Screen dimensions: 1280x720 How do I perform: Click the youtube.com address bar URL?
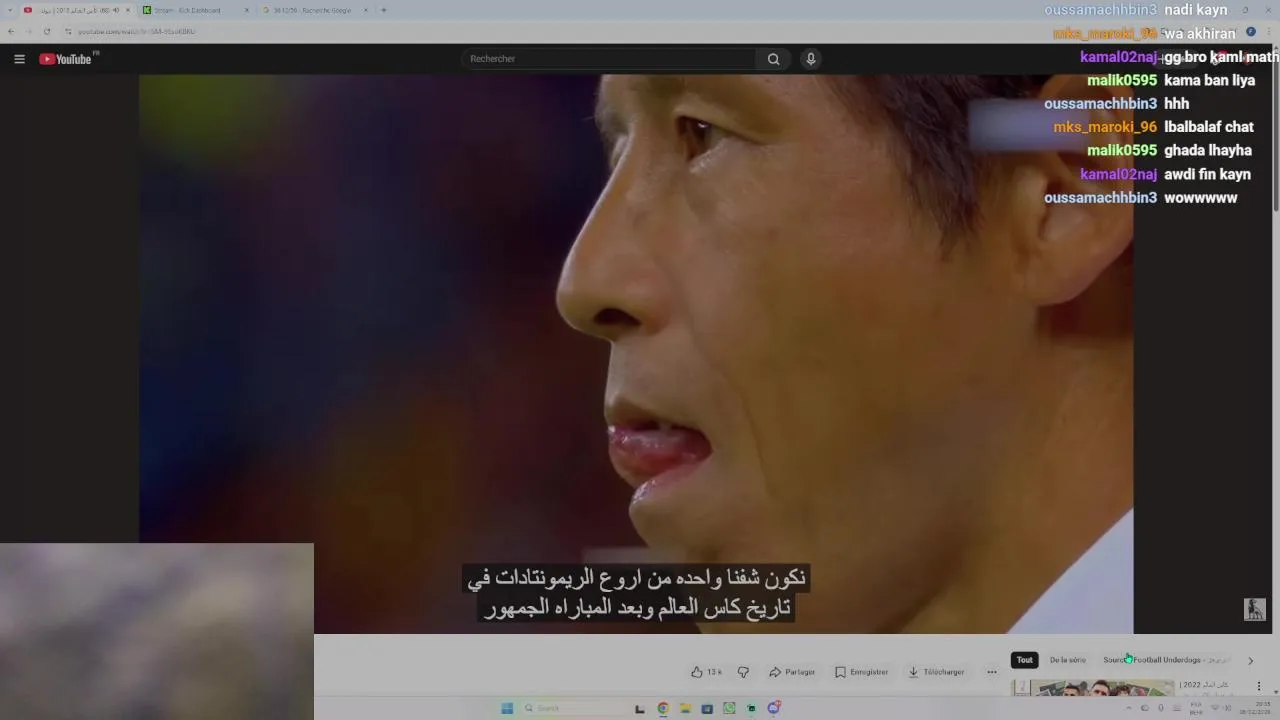136,31
